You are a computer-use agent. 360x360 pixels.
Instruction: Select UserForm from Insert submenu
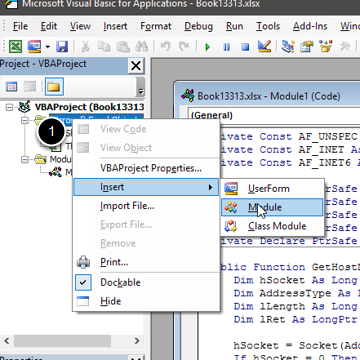(272, 189)
